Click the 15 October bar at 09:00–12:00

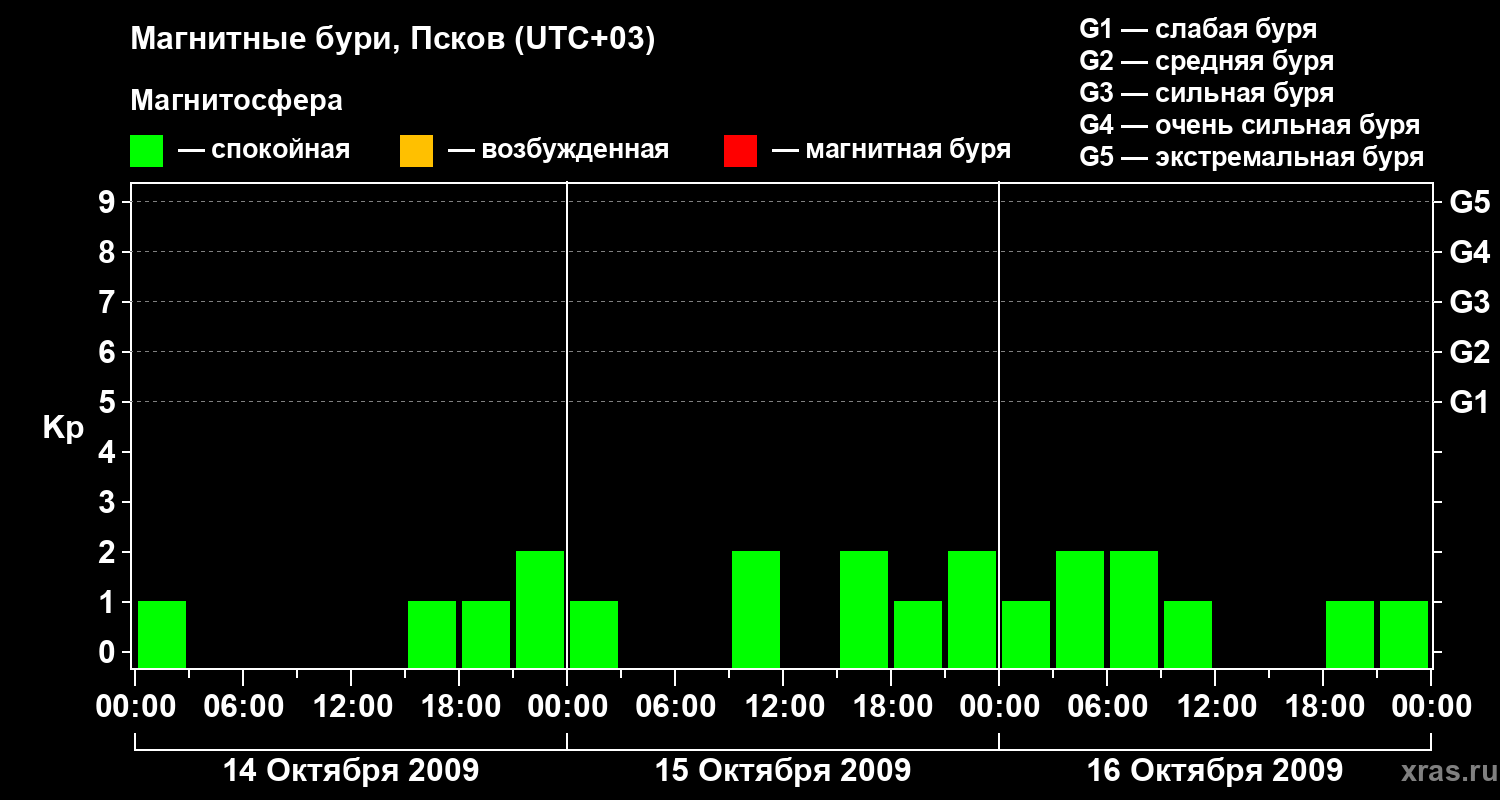click(756, 609)
